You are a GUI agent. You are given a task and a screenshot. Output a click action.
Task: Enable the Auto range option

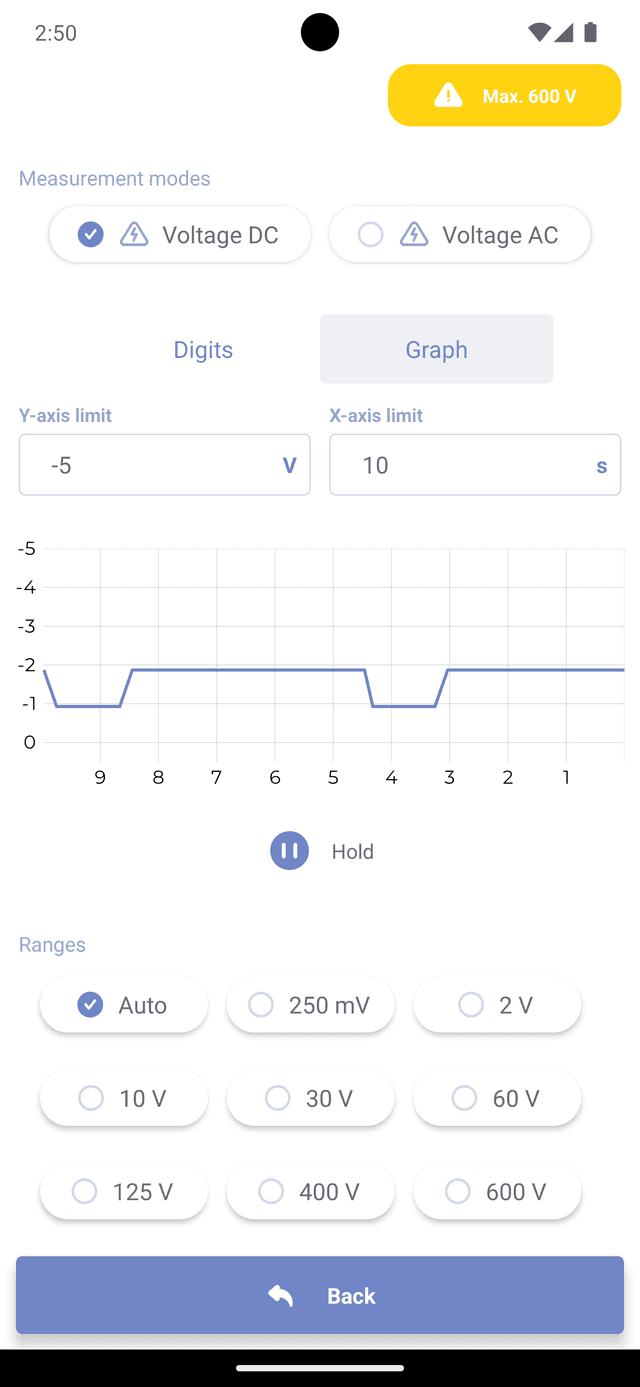[x=124, y=1005]
